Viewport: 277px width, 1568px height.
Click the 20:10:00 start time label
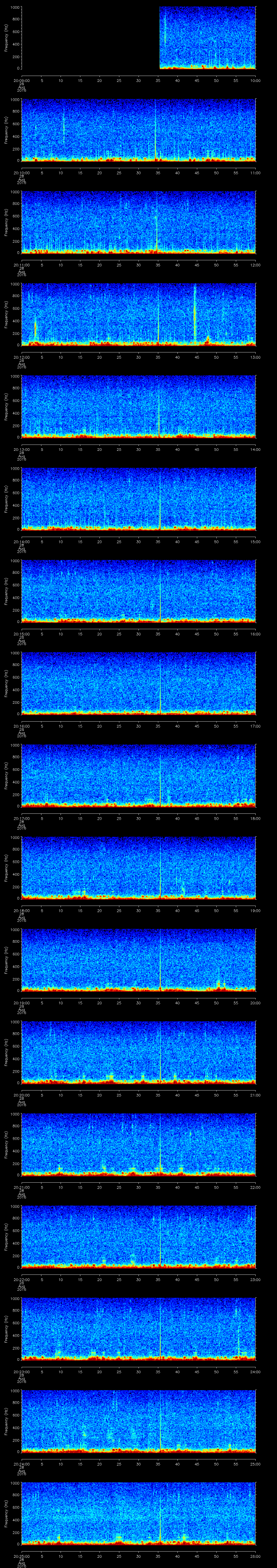click(x=21, y=173)
